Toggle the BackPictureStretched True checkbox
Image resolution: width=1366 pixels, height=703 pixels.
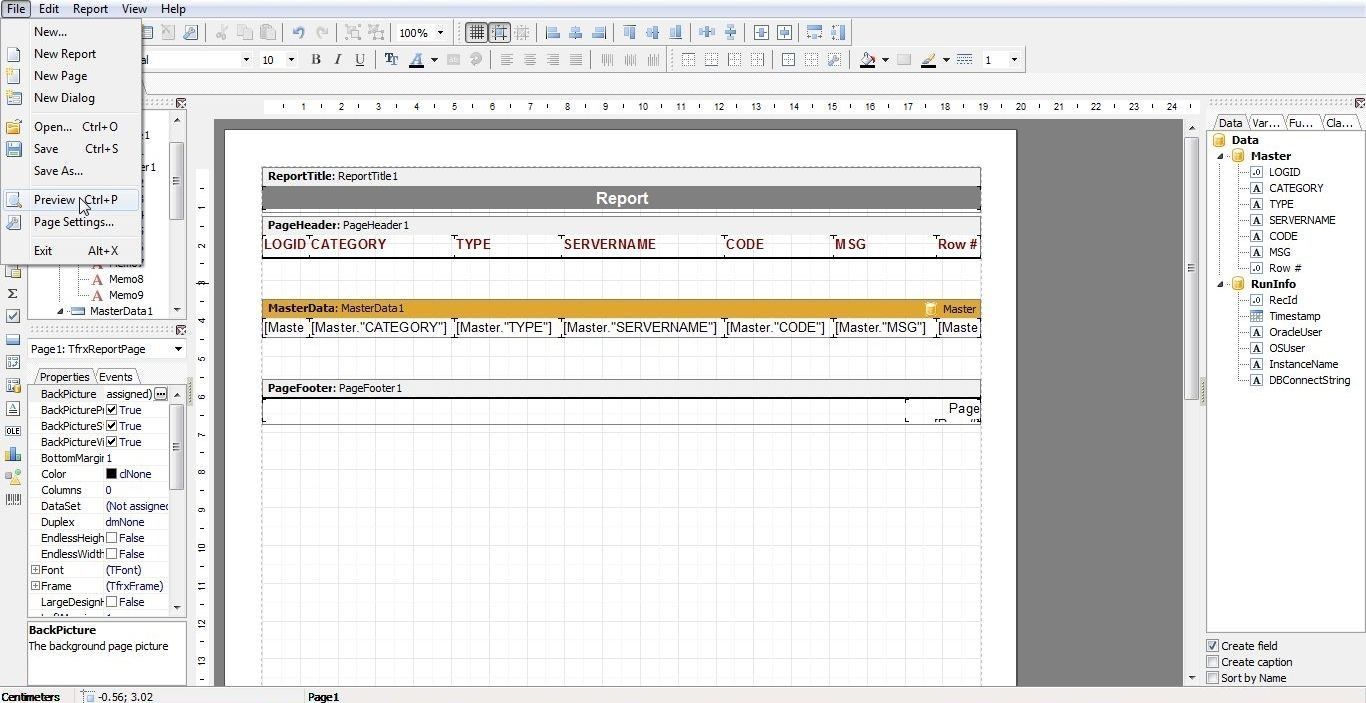pos(112,426)
